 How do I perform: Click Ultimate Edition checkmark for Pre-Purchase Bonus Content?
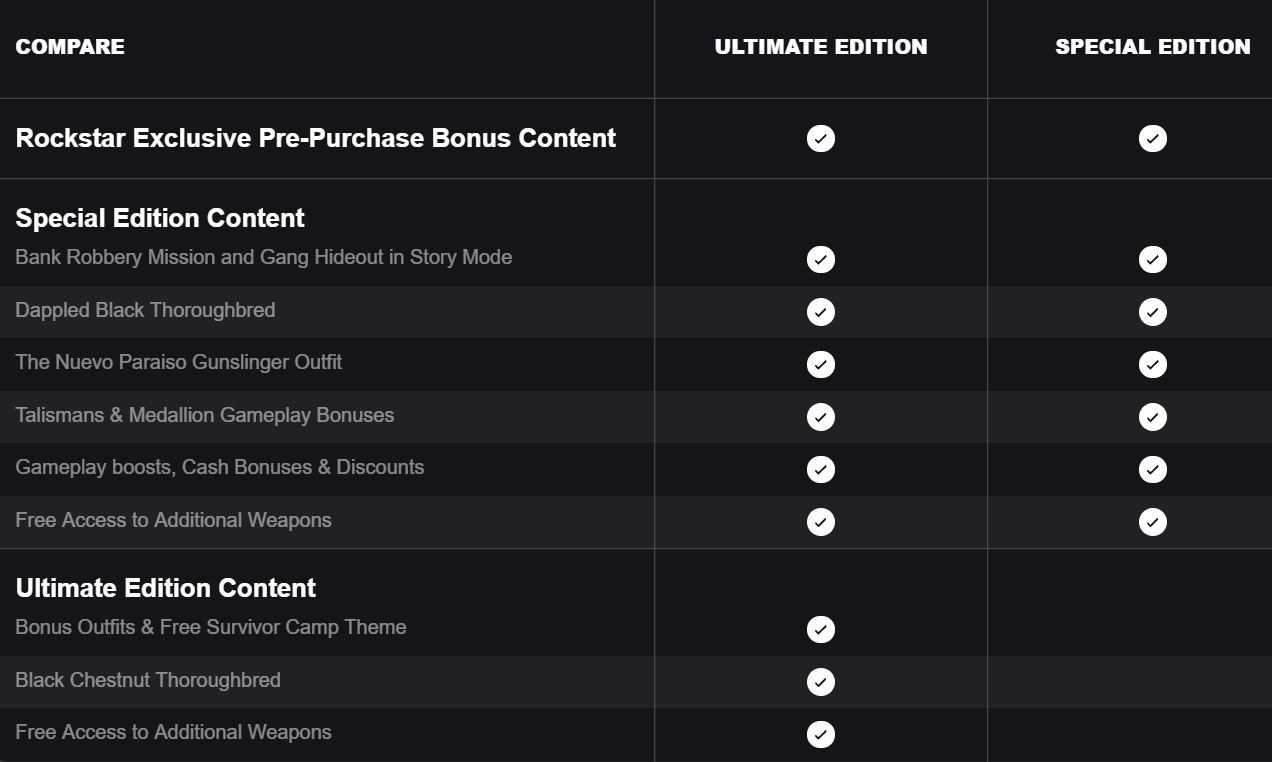click(x=820, y=139)
